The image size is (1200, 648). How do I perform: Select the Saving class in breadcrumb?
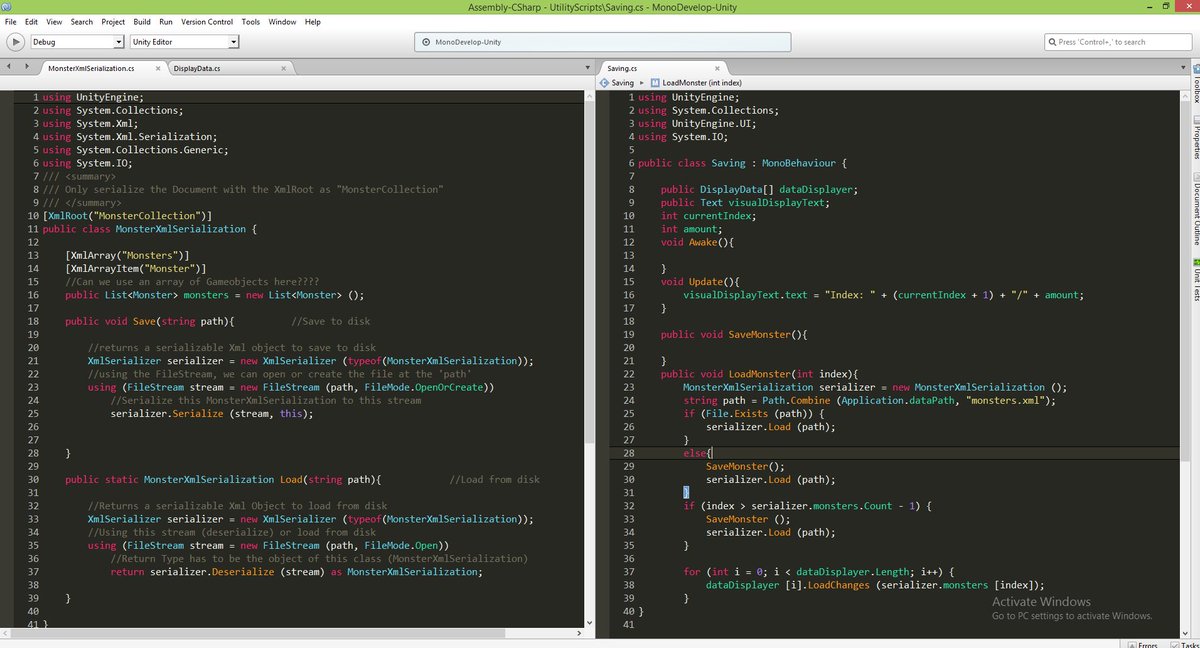coord(622,82)
